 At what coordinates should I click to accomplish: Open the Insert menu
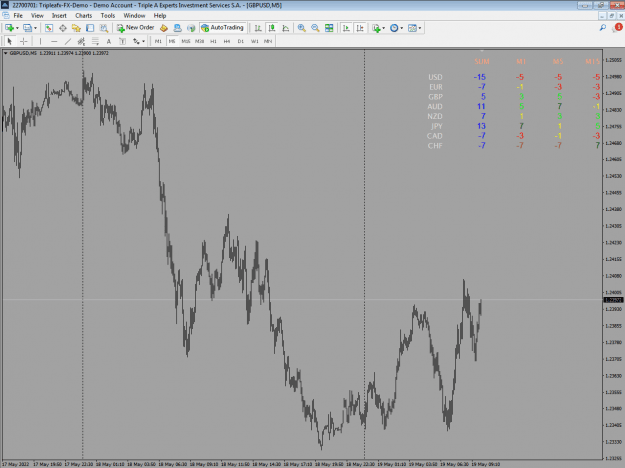click(59, 16)
